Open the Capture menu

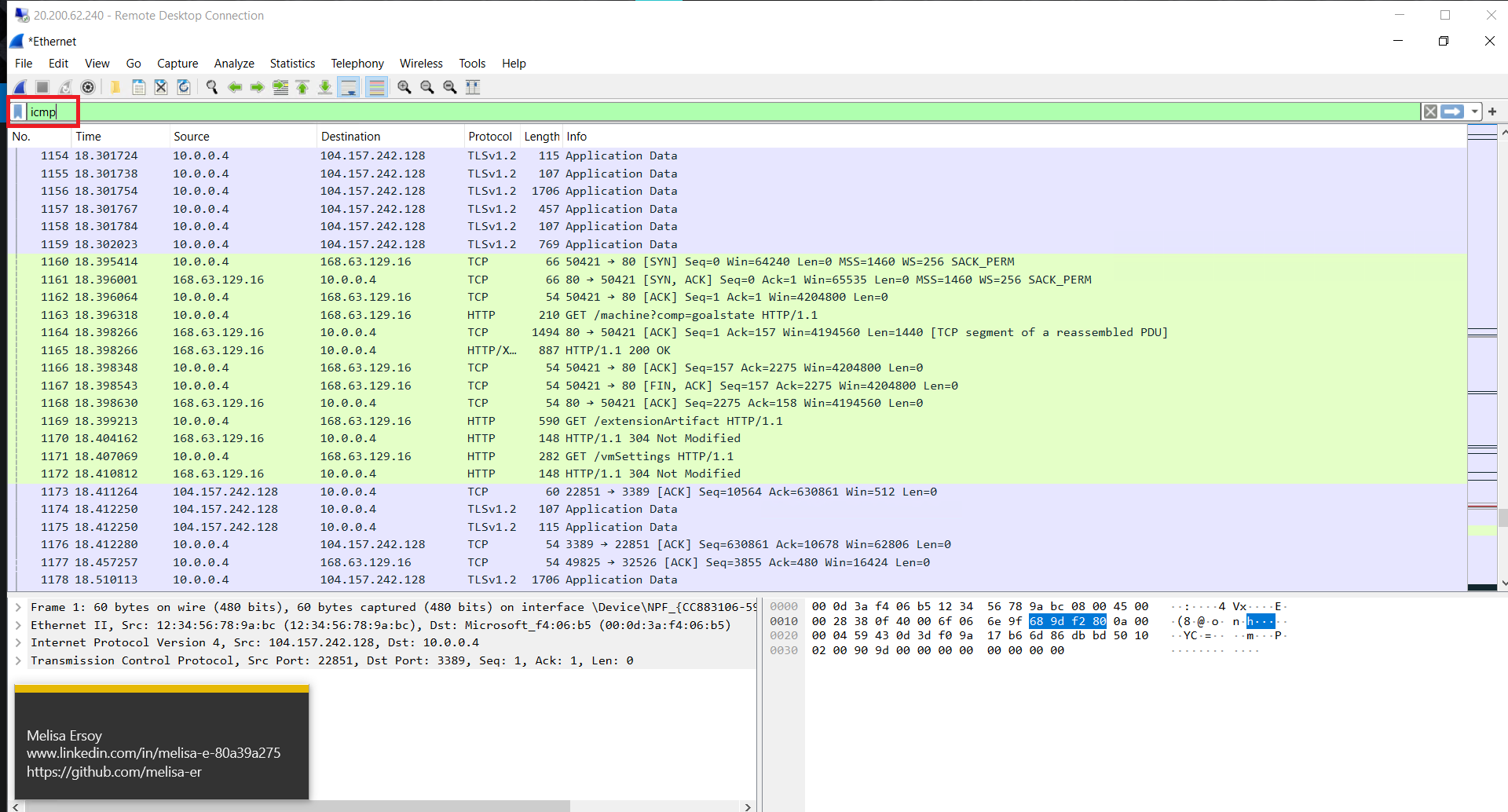tap(178, 64)
